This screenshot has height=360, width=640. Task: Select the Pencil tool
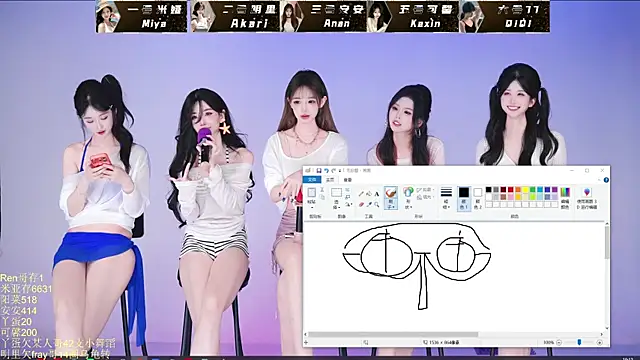click(x=361, y=194)
